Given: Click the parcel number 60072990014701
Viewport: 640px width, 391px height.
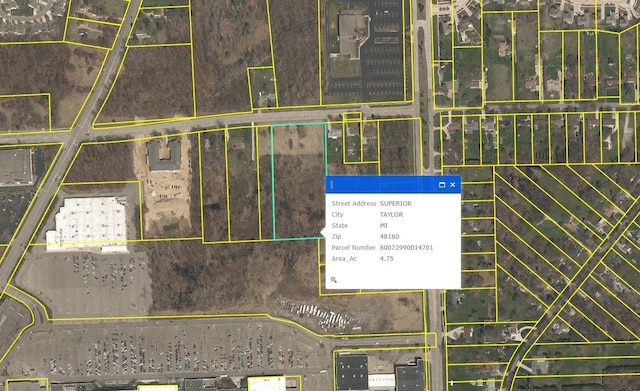Looking at the screenshot, I should click(x=407, y=247).
